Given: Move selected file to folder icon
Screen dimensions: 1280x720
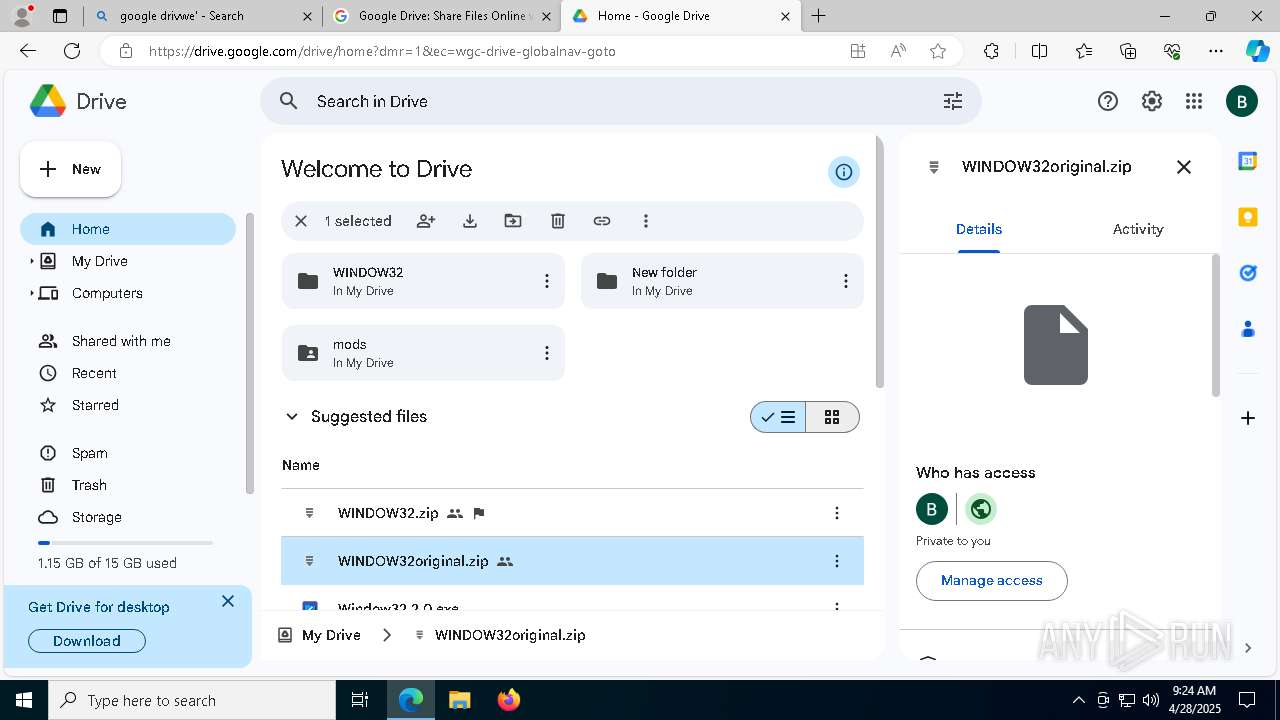Looking at the screenshot, I should 513,221.
